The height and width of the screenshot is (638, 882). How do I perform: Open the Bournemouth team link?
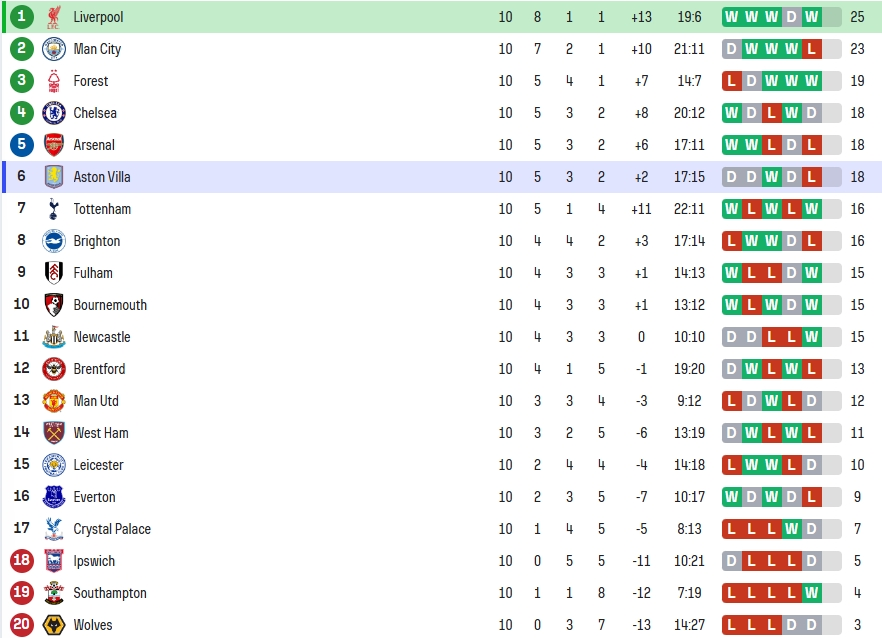click(x=110, y=305)
